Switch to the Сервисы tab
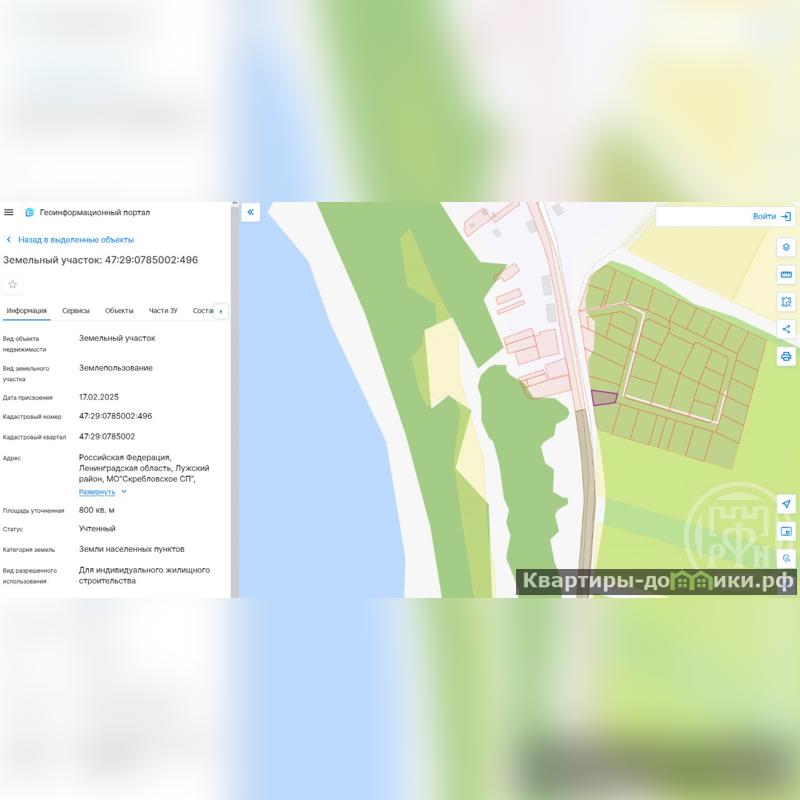Viewport: 800px width, 800px height. [x=76, y=311]
